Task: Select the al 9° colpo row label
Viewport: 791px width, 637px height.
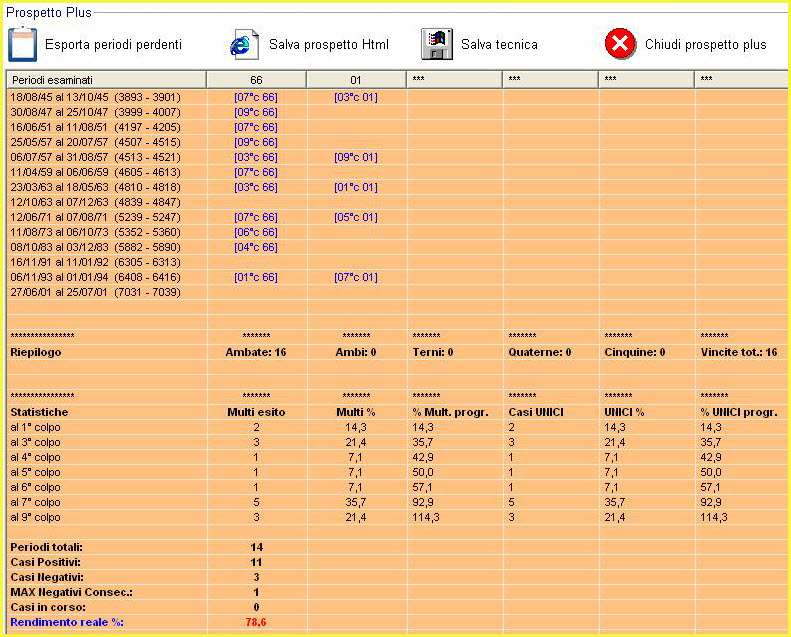Action: point(35,517)
